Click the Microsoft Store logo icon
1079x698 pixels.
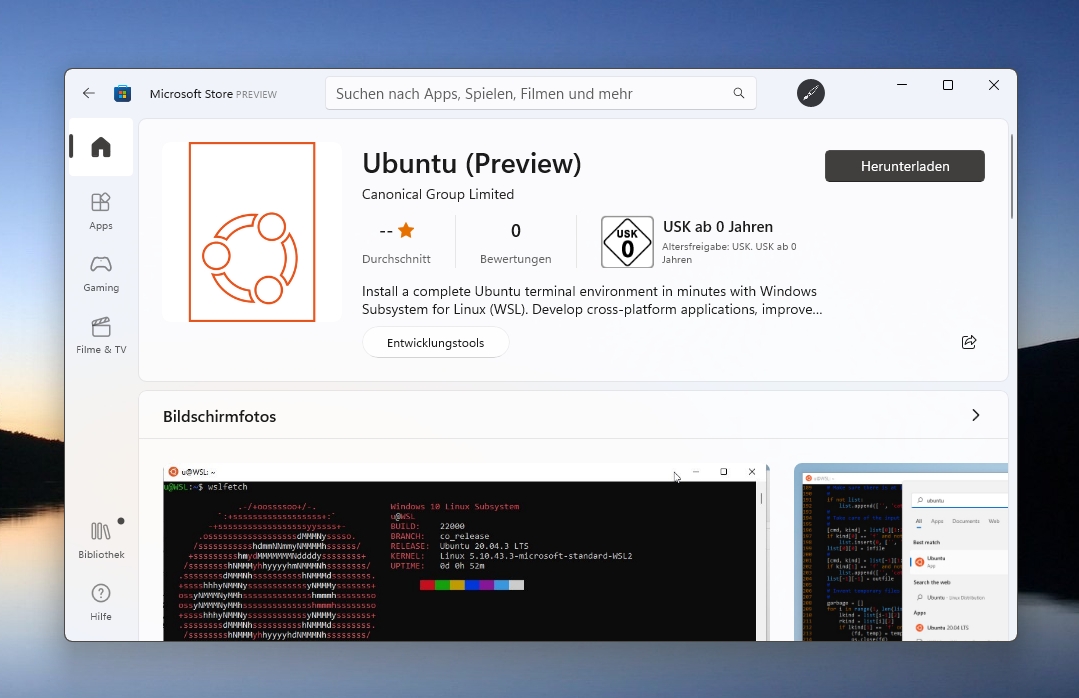coord(122,94)
